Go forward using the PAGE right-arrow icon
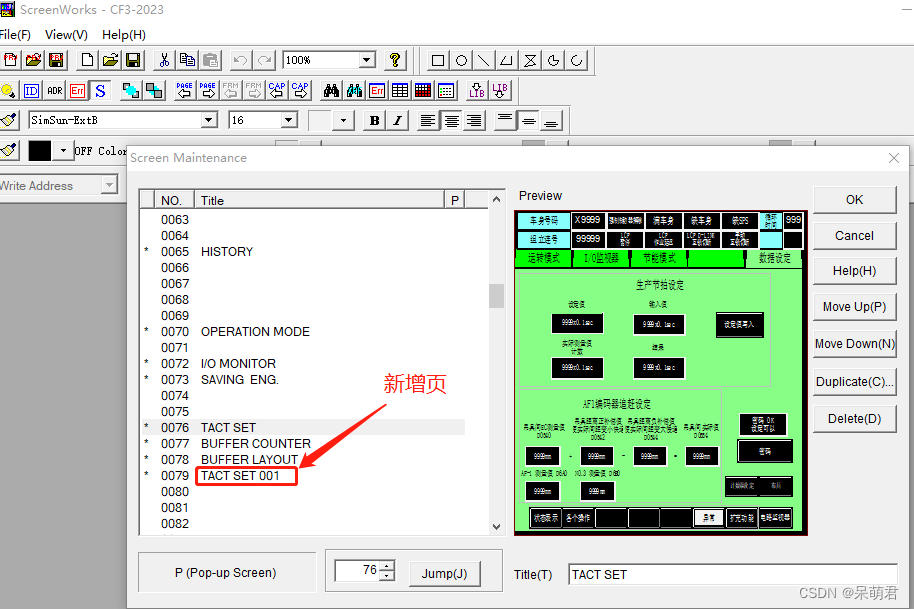Viewport: 914px width, 609px height. click(x=207, y=90)
